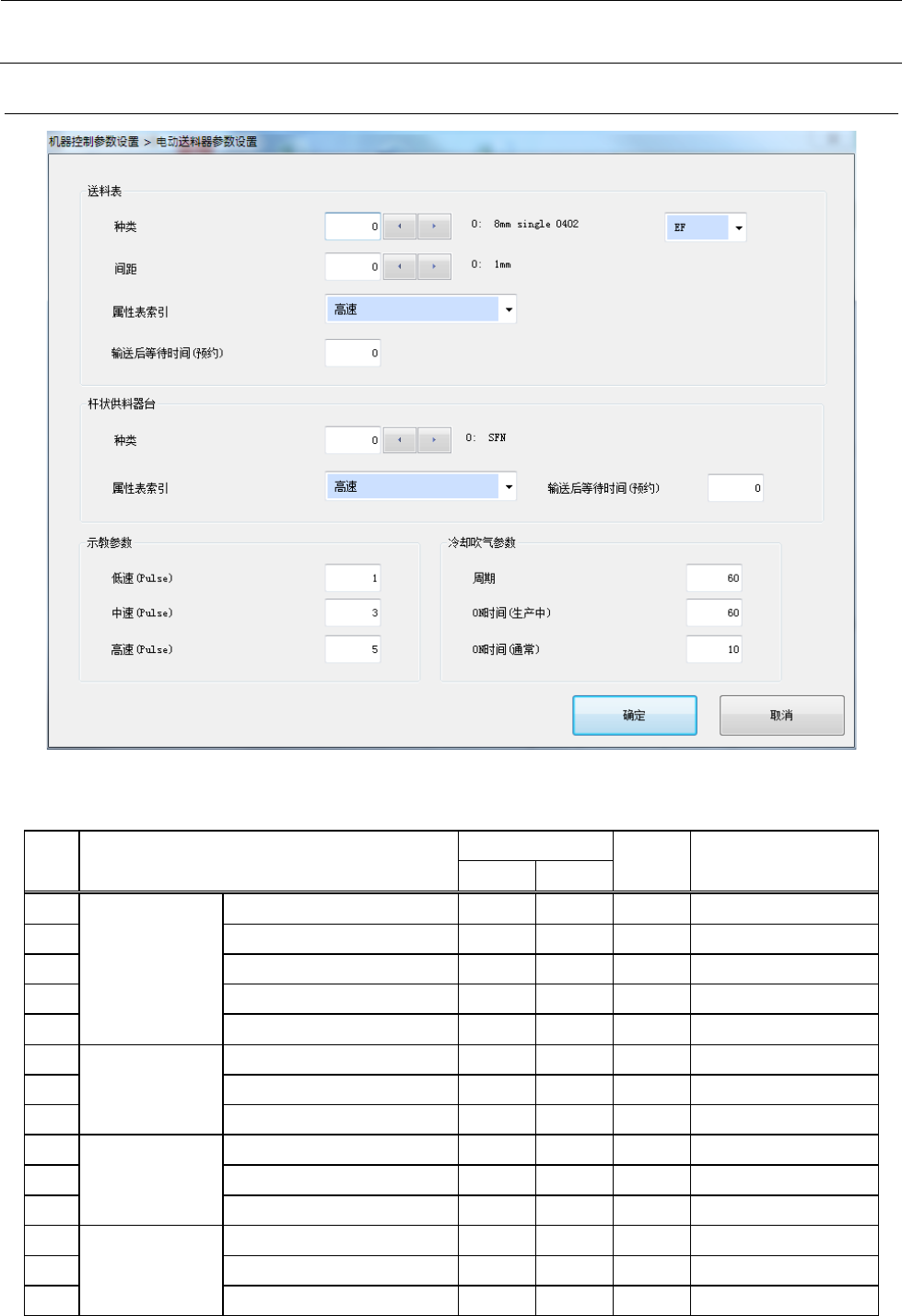The height and width of the screenshot is (1316, 902).
Task: Decrease the 送料表 种类 value with left arrow
Action: coord(400,227)
